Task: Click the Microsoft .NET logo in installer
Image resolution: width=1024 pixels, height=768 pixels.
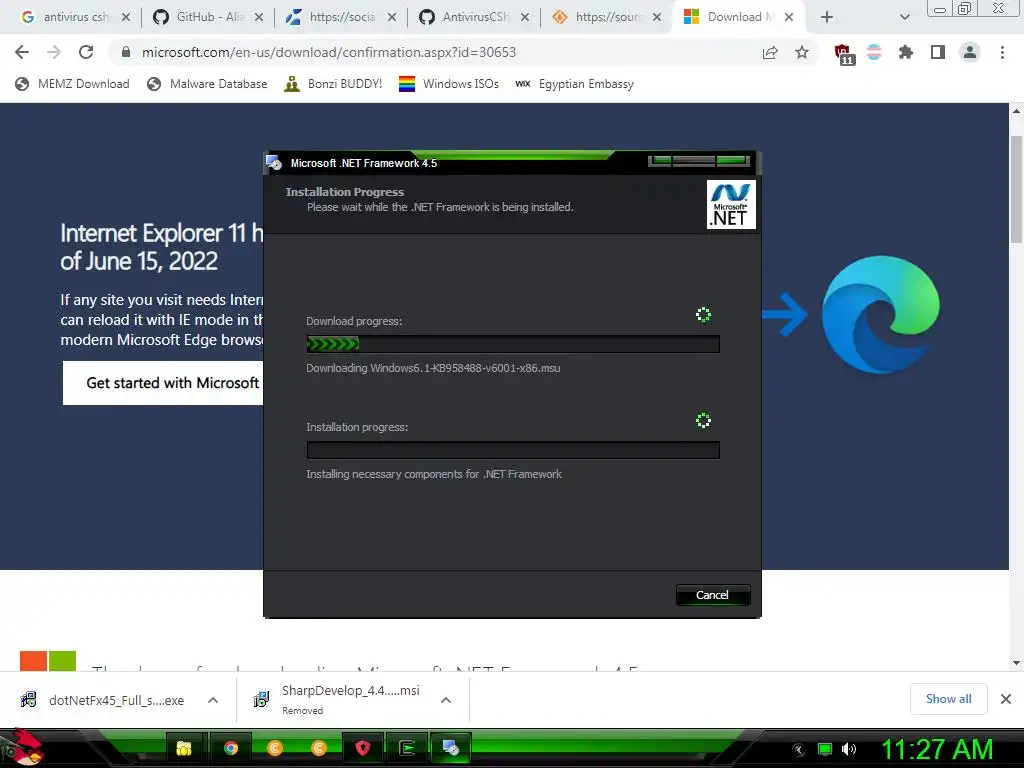Action: 731,205
